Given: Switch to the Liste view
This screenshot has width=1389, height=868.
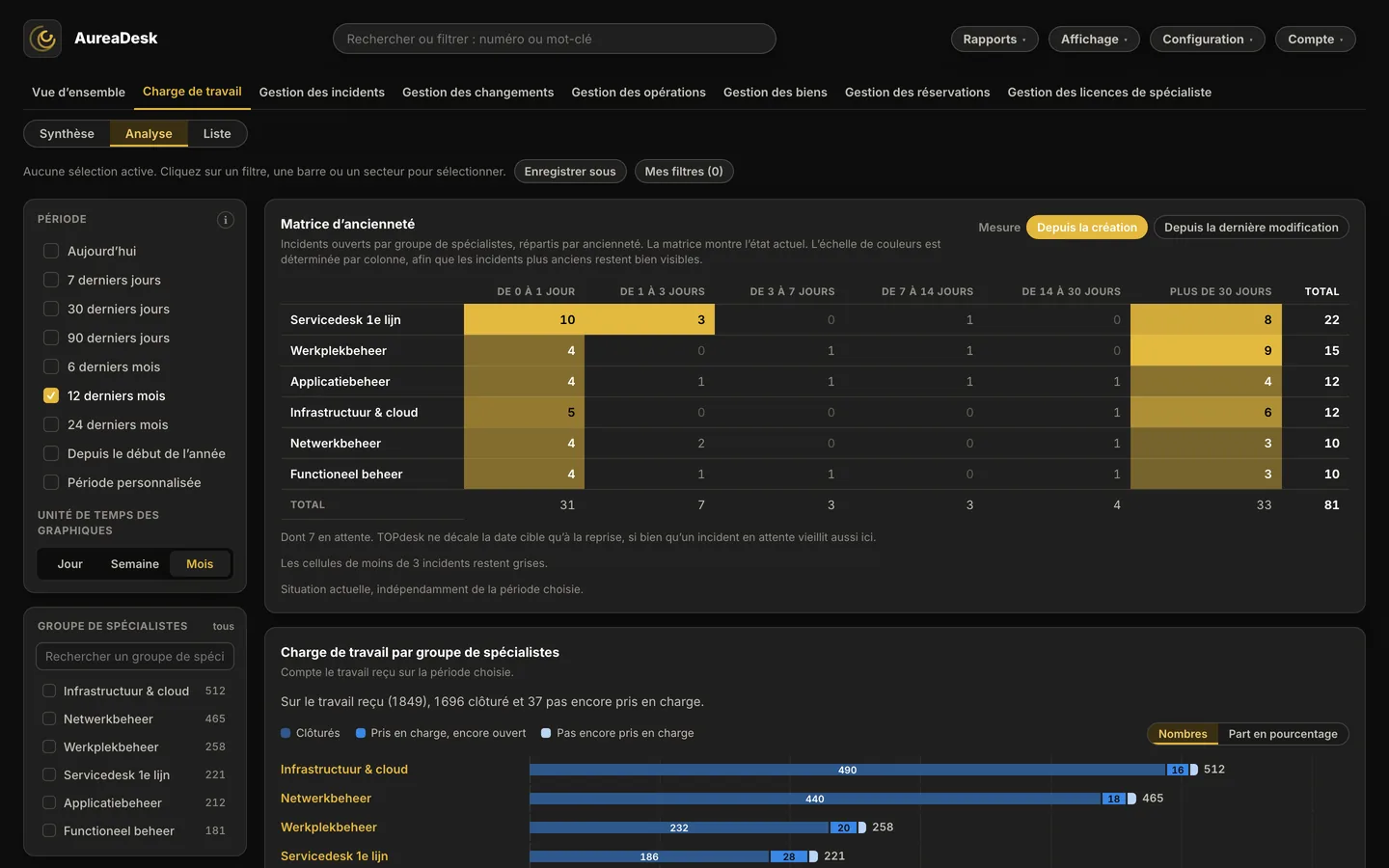Looking at the screenshot, I should pos(217,134).
